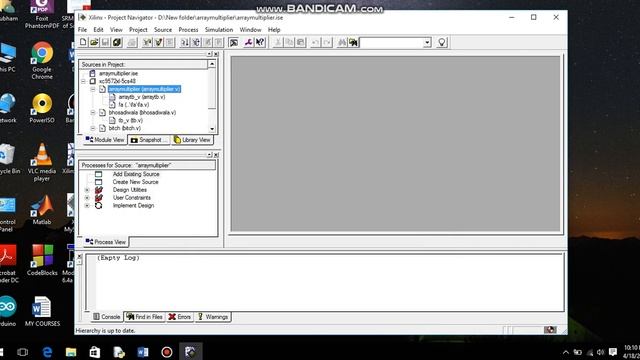Open the Window menu
The height and width of the screenshot is (360, 640).
click(250, 30)
